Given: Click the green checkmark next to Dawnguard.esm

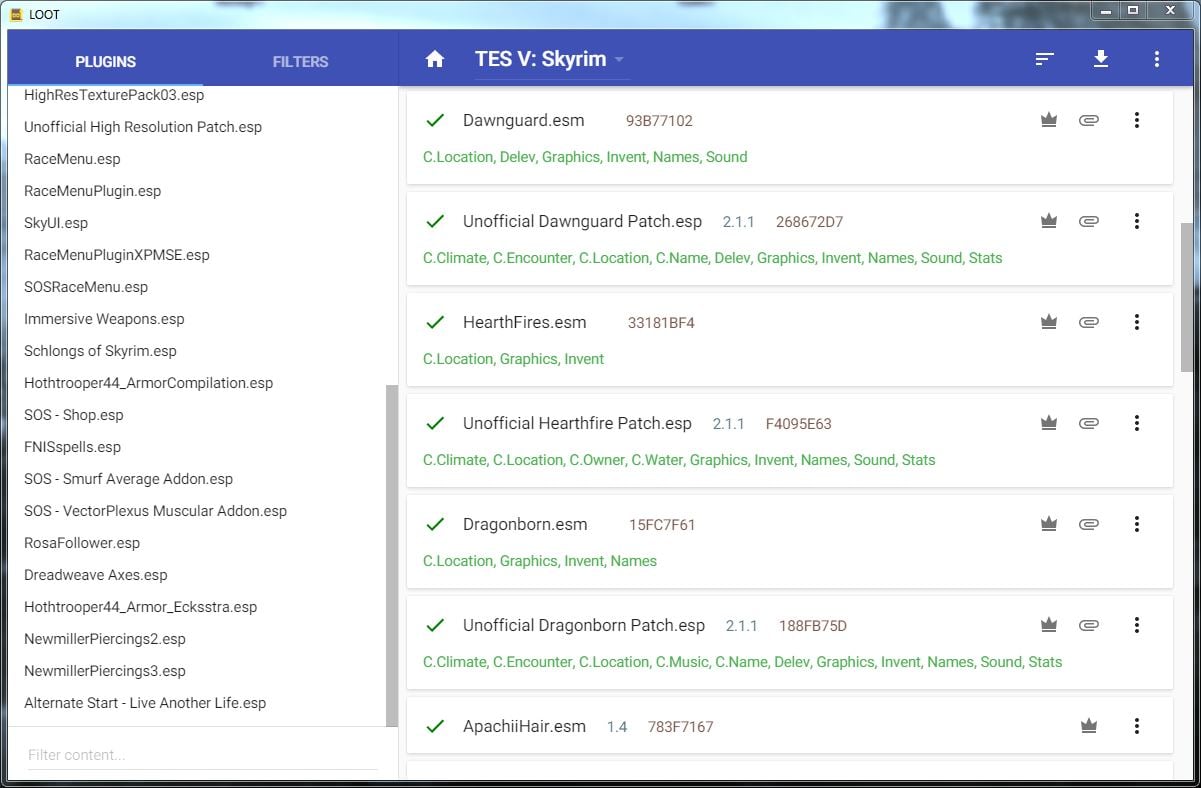Looking at the screenshot, I should tap(435, 120).
